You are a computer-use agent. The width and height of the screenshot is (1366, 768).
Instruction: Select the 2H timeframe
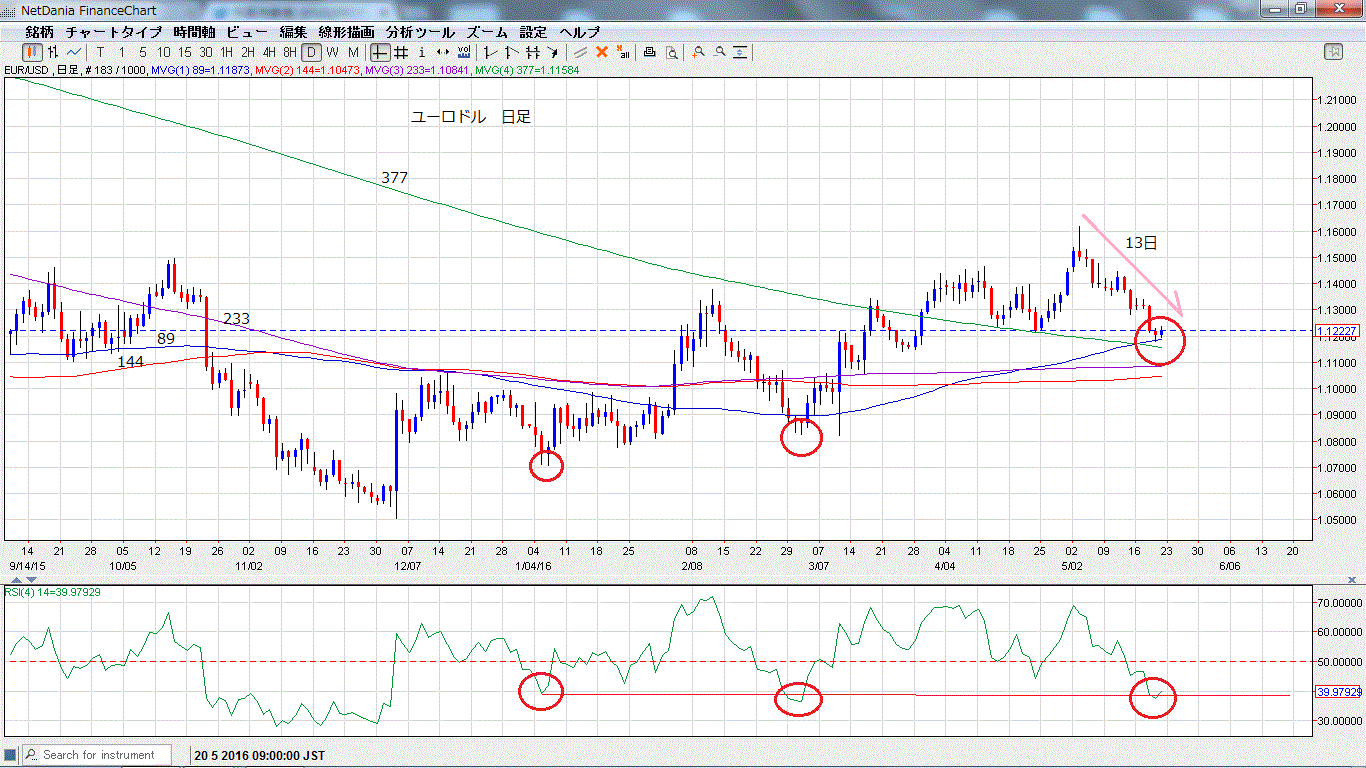click(247, 52)
